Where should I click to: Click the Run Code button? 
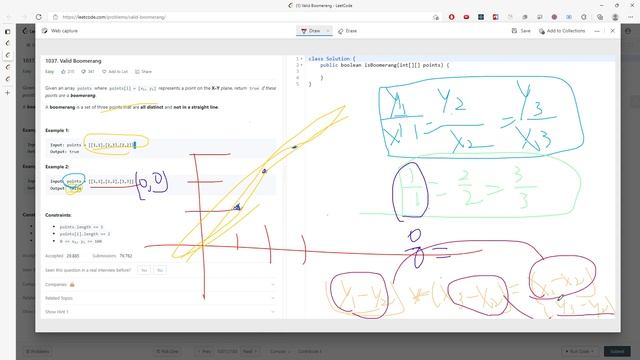[x=579, y=351]
